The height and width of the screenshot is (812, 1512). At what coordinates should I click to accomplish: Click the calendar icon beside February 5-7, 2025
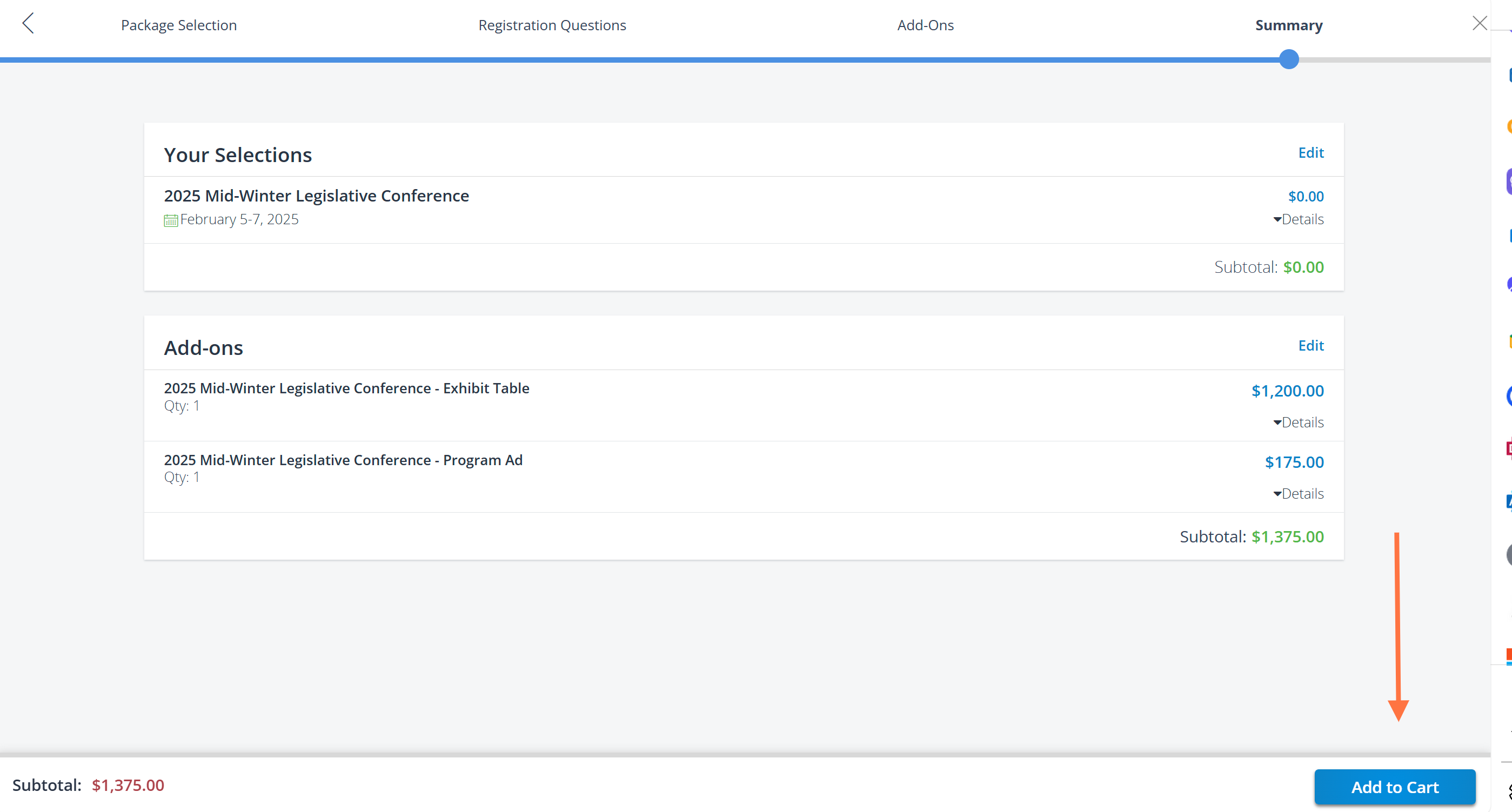171,220
